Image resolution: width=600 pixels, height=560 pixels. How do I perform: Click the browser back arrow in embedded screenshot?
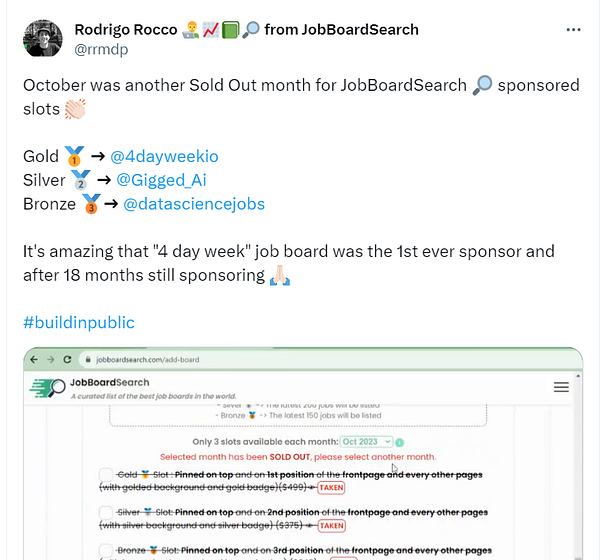click(x=34, y=359)
